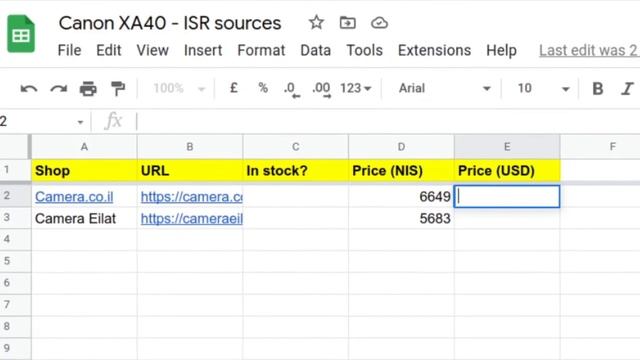Select column B header
Screen dimensions: 640x360
point(190,147)
